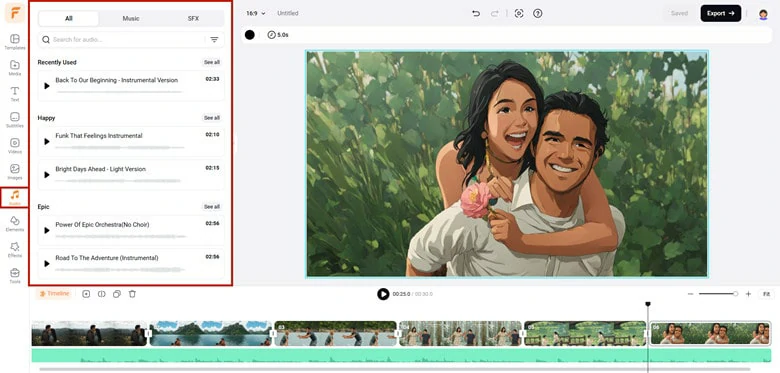780x373 pixels.
Task: Select Road To The Adventure (Instrumental) title
Action: click(106, 258)
